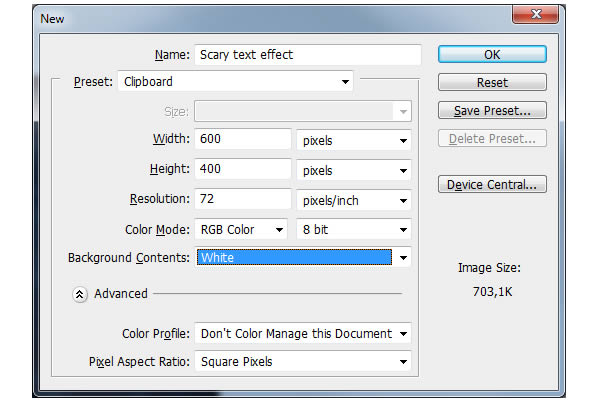
Task: Click the Height field showing 400
Action: [243, 169]
